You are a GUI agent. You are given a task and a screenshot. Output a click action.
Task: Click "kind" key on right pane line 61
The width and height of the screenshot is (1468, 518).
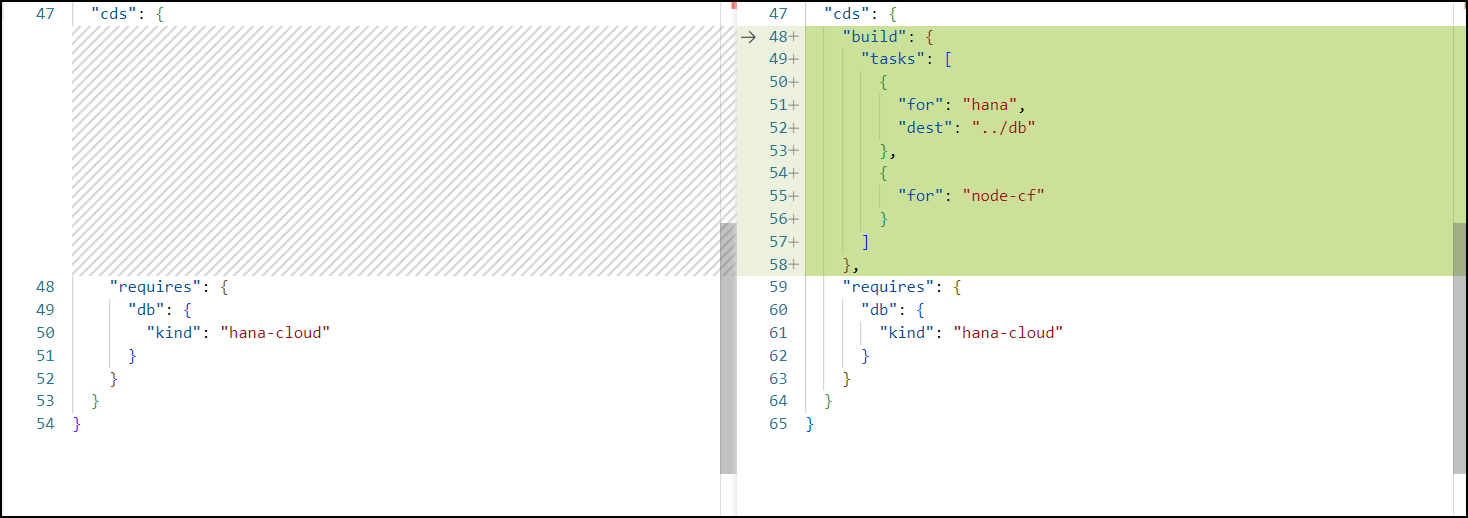[907, 333]
